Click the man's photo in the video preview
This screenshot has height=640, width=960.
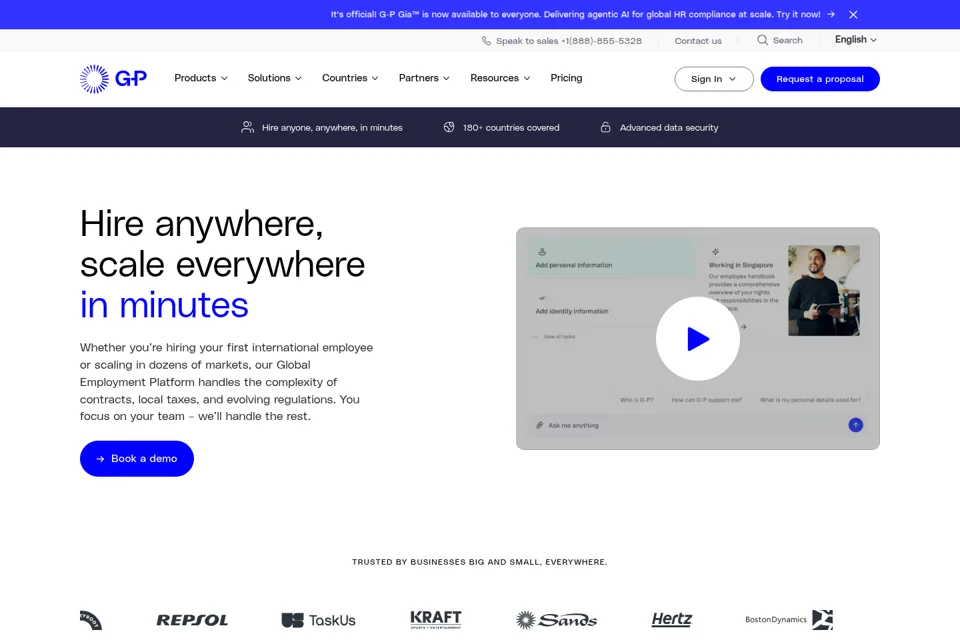pyautogui.click(x=823, y=290)
